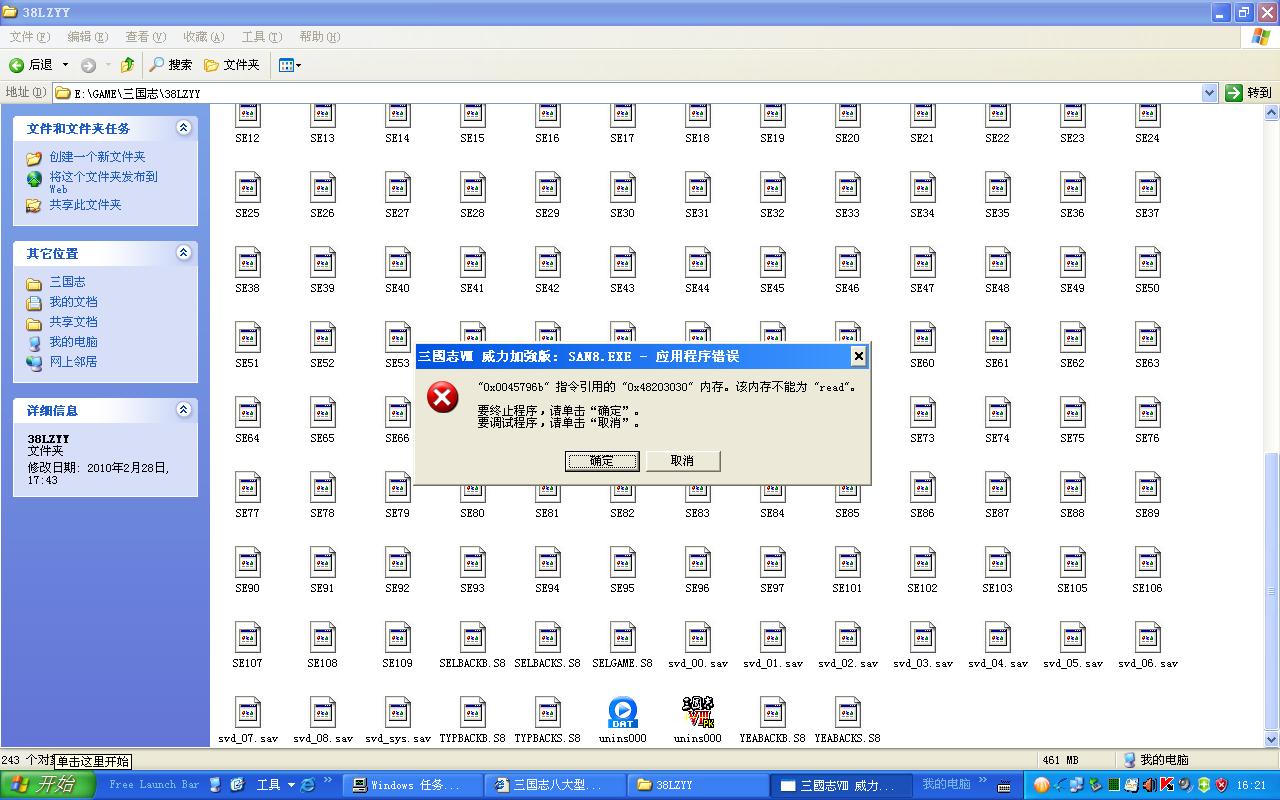The height and width of the screenshot is (800, 1280).
Task: Collapse the 详细信息 panel
Action: click(x=183, y=410)
